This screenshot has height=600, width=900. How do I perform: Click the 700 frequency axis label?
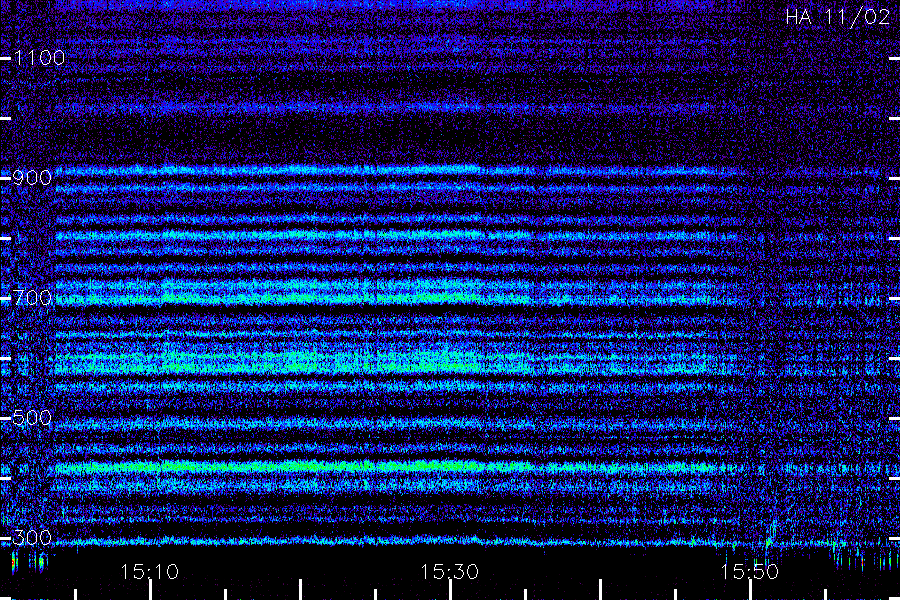point(32,298)
